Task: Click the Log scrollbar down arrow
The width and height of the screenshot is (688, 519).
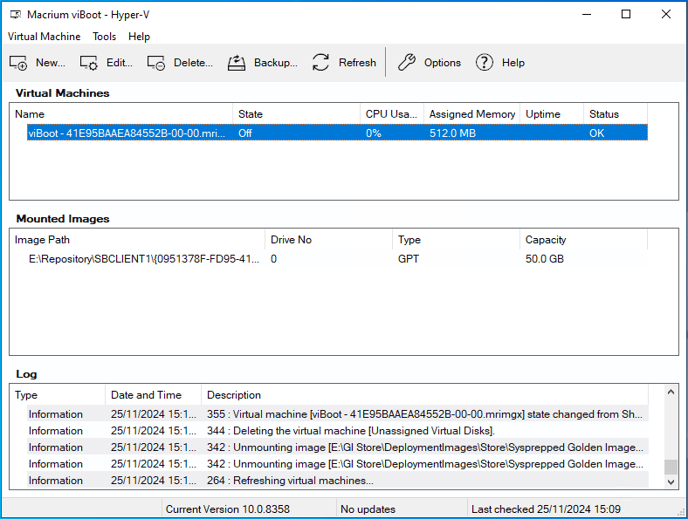Action: (671, 482)
